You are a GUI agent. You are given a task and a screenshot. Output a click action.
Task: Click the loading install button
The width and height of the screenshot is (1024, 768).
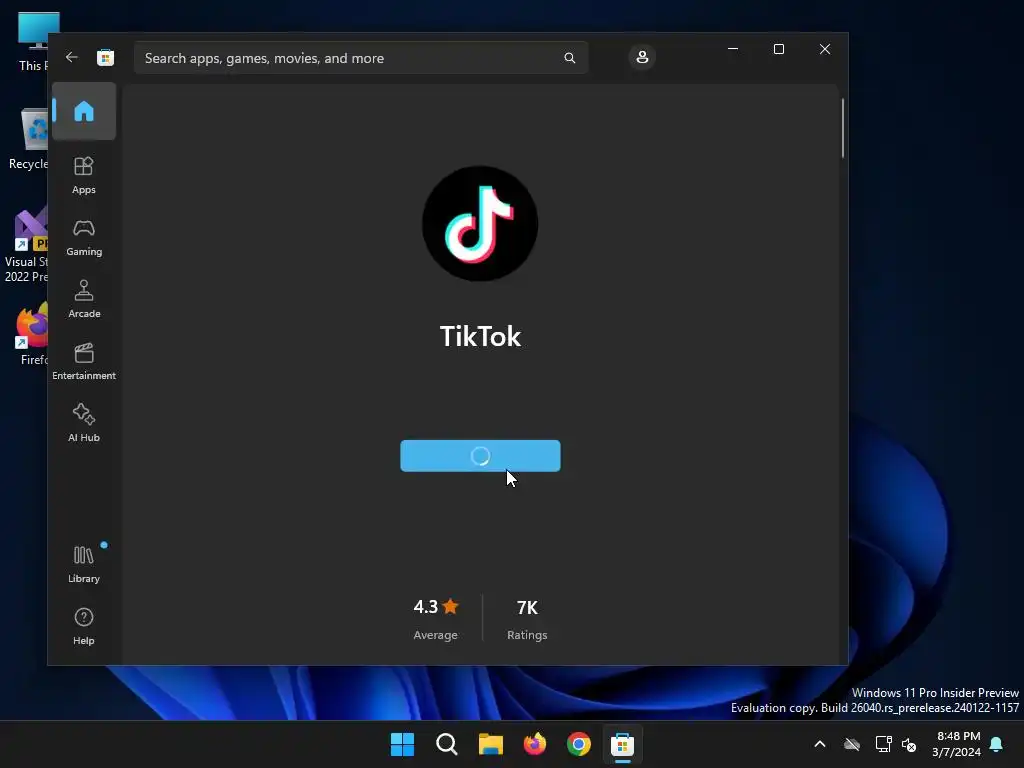click(480, 456)
